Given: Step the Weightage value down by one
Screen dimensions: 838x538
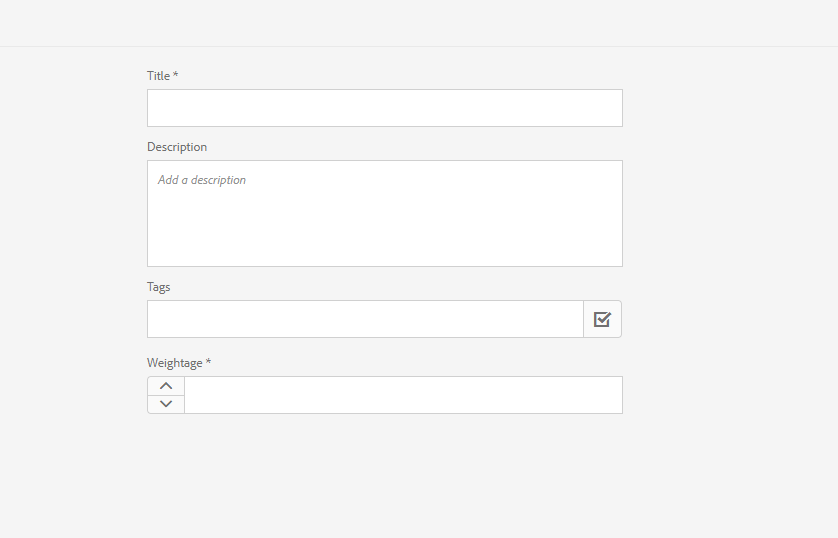Looking at the screenshot, I should pyautogui.click(x=166, y=404).
